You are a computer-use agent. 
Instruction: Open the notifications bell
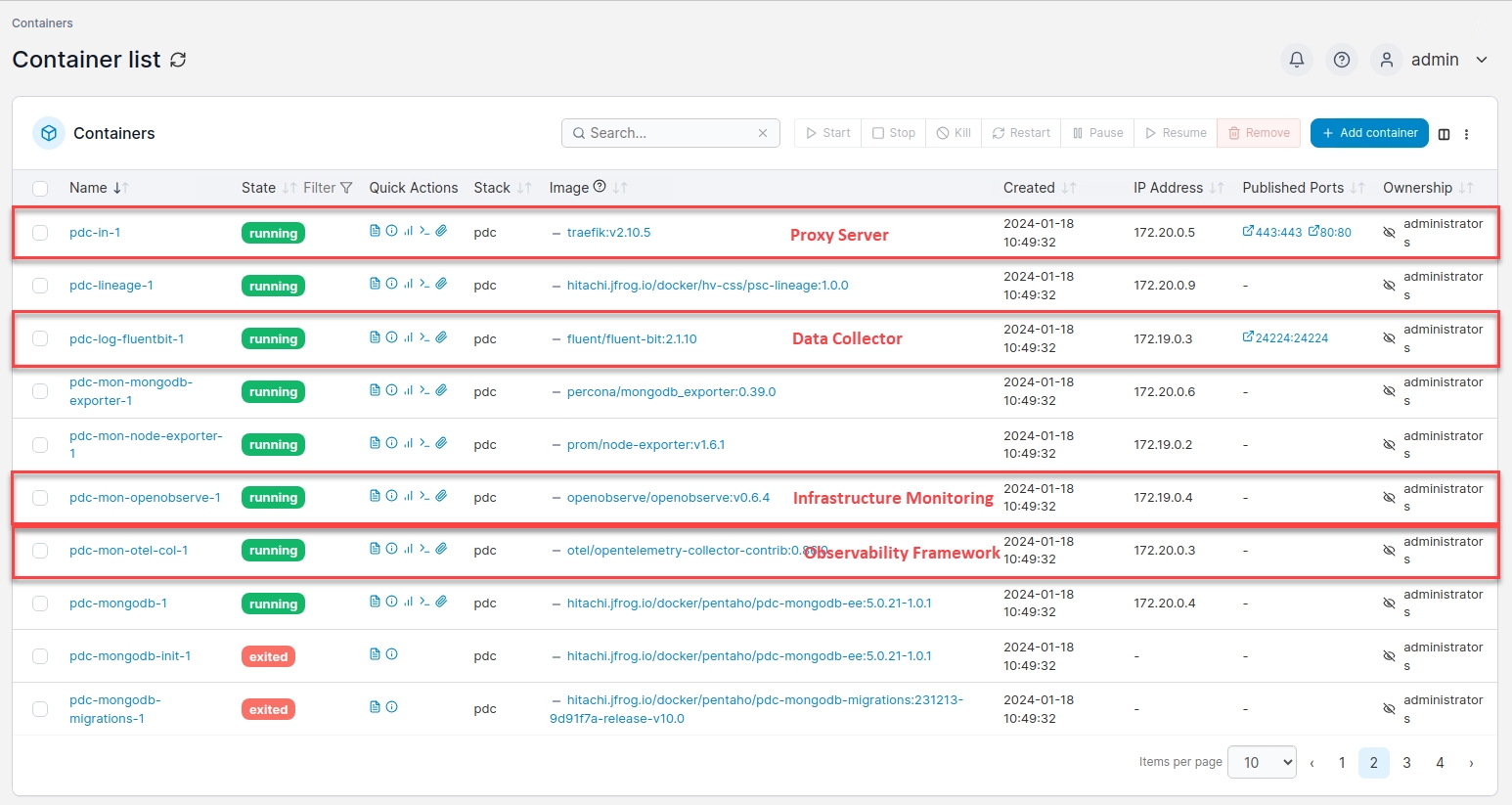point(1297,60)
